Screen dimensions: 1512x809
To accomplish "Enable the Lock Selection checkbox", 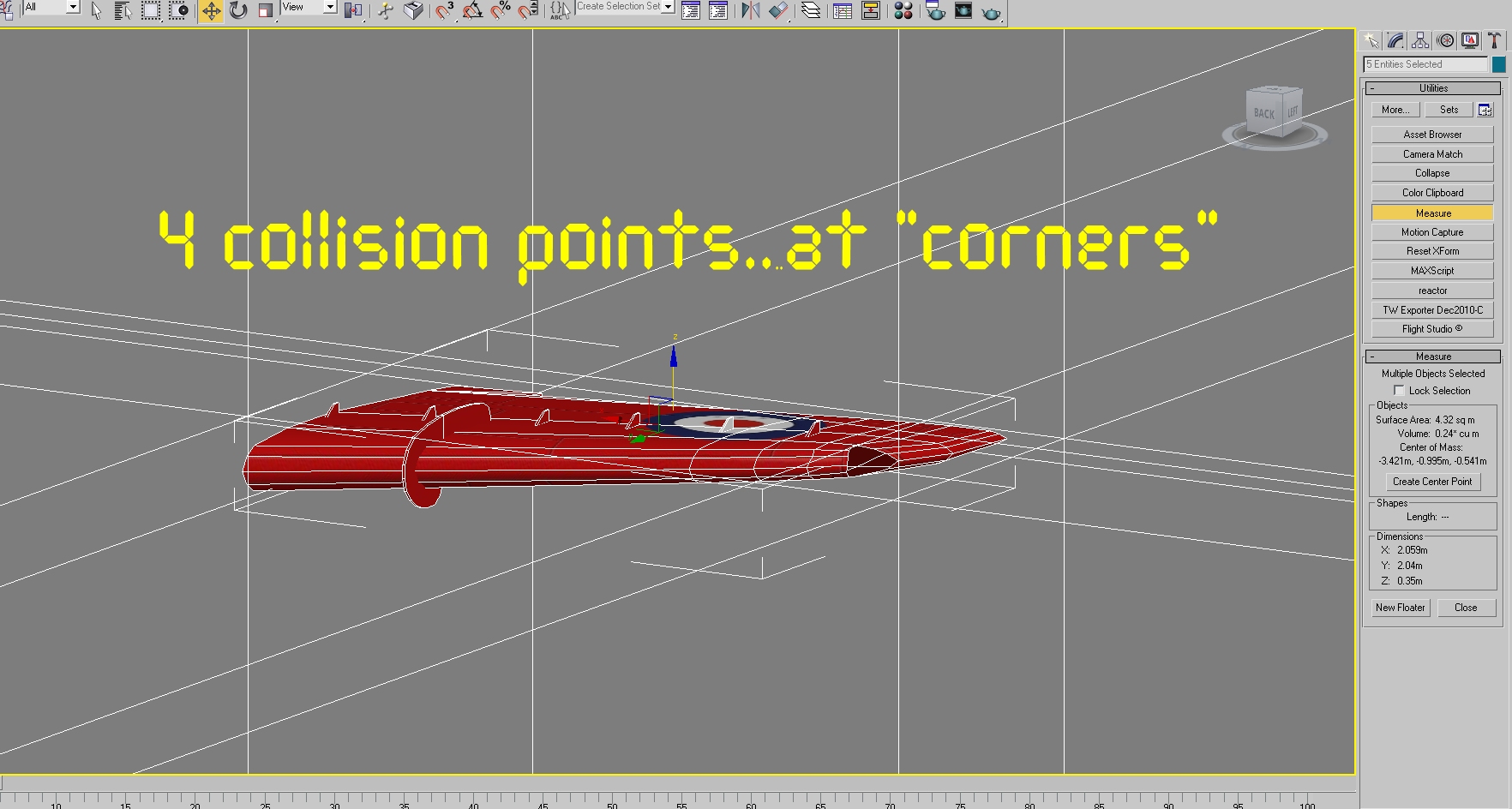I will [1398, 391].
